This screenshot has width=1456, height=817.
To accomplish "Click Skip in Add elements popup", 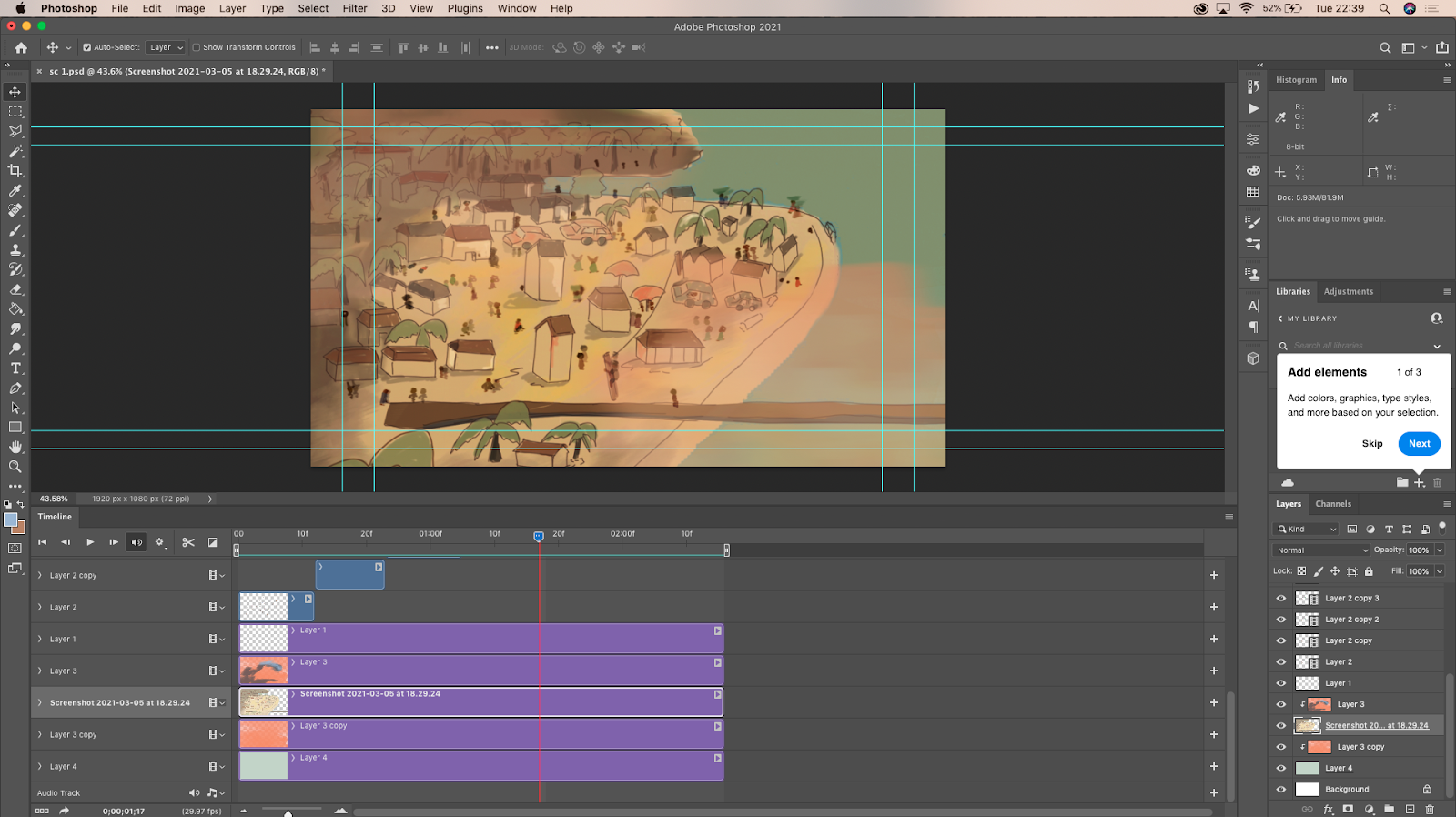I will pyautogui.click(x=1372, y=444).
